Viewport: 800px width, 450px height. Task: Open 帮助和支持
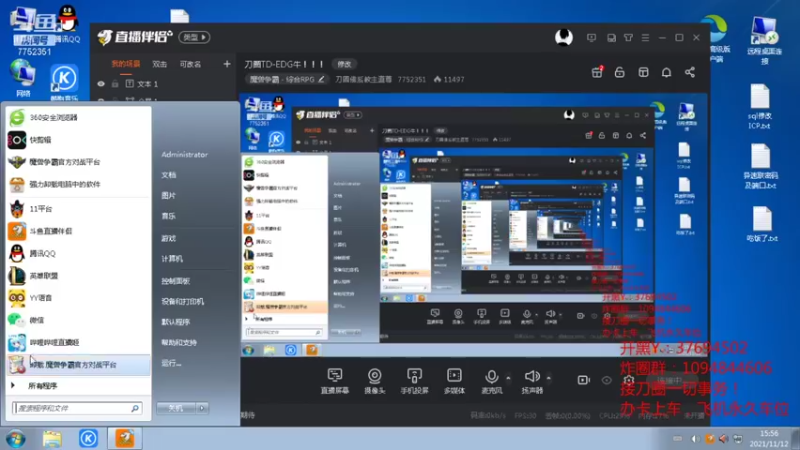179,342
